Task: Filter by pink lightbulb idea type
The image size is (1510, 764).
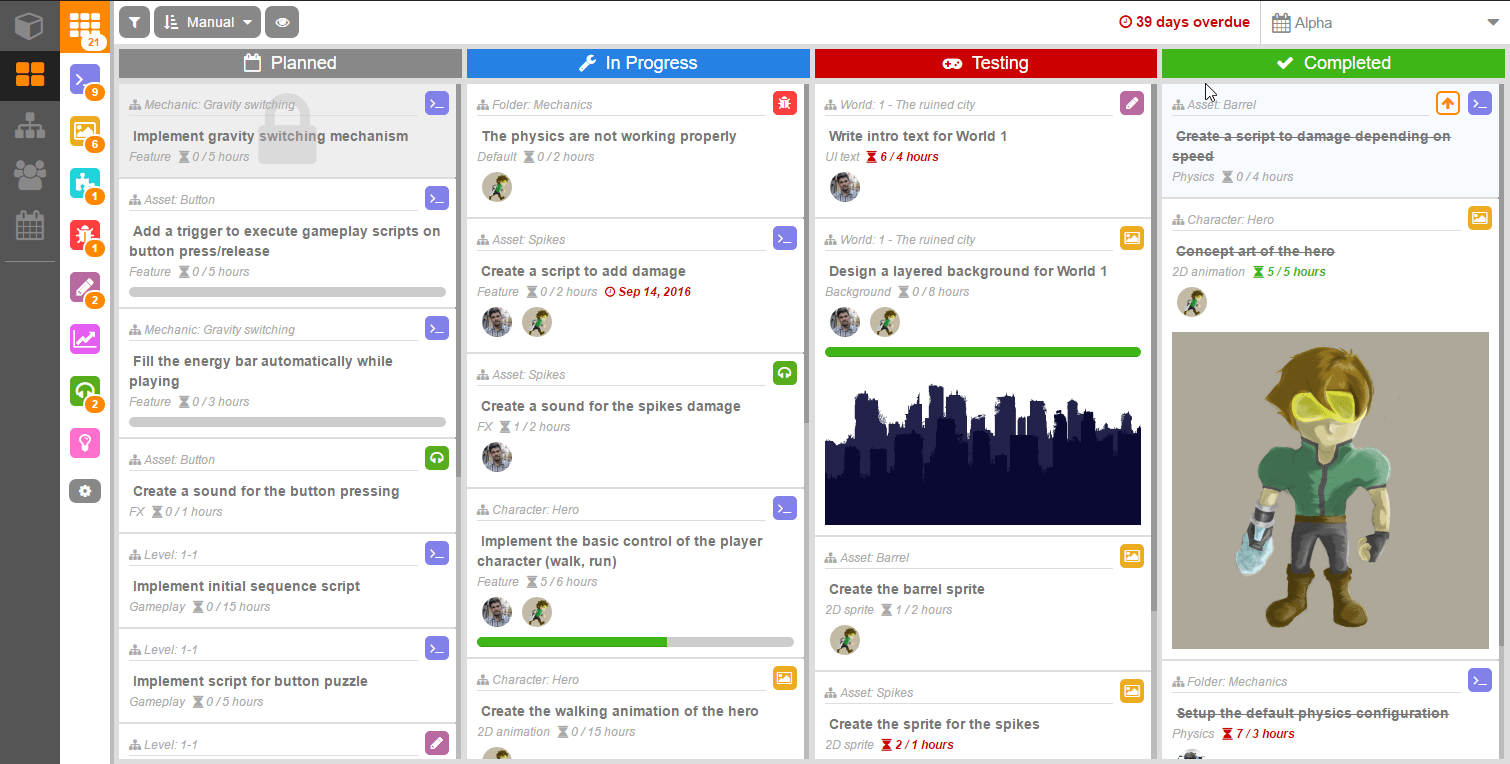Action: (85, 442)
